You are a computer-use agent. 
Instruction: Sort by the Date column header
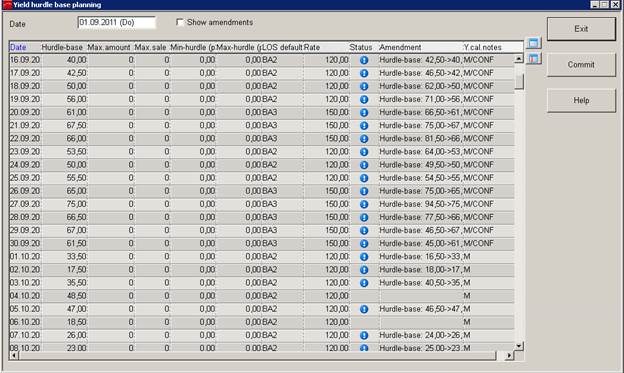coord(25,47)
